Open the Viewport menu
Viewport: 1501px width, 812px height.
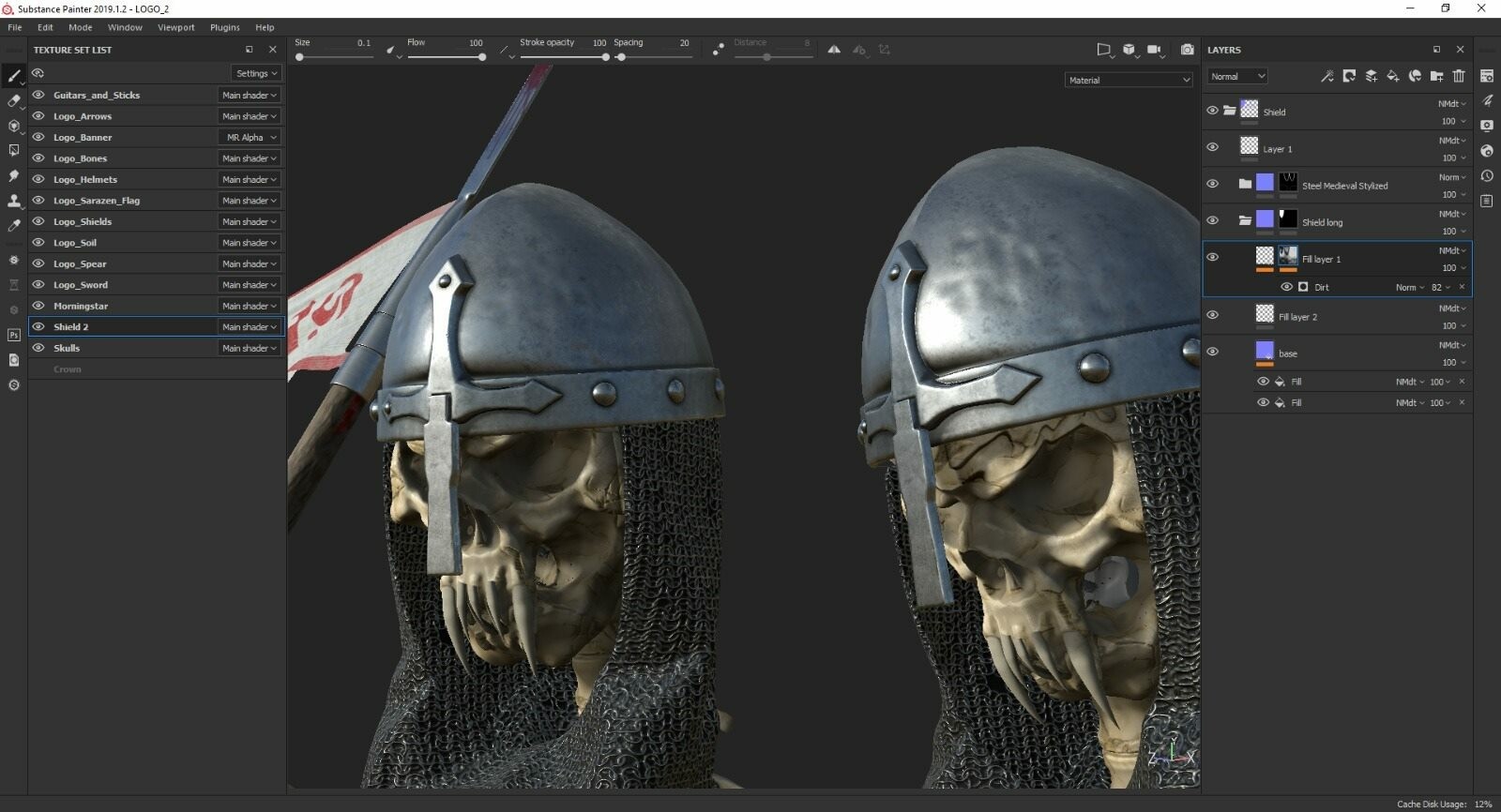176,27
